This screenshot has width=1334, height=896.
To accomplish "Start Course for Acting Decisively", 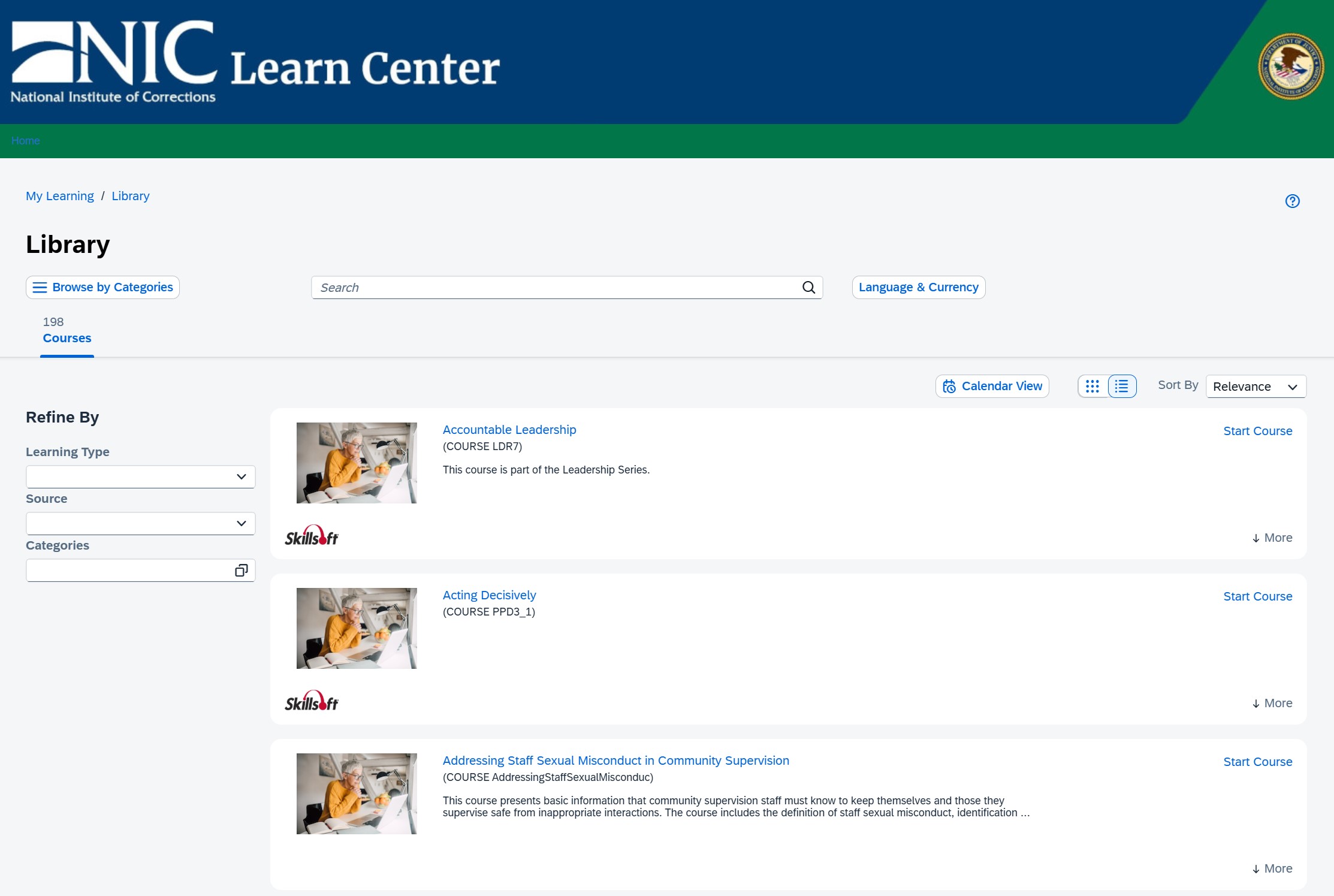I will (x=1257, y=596).
